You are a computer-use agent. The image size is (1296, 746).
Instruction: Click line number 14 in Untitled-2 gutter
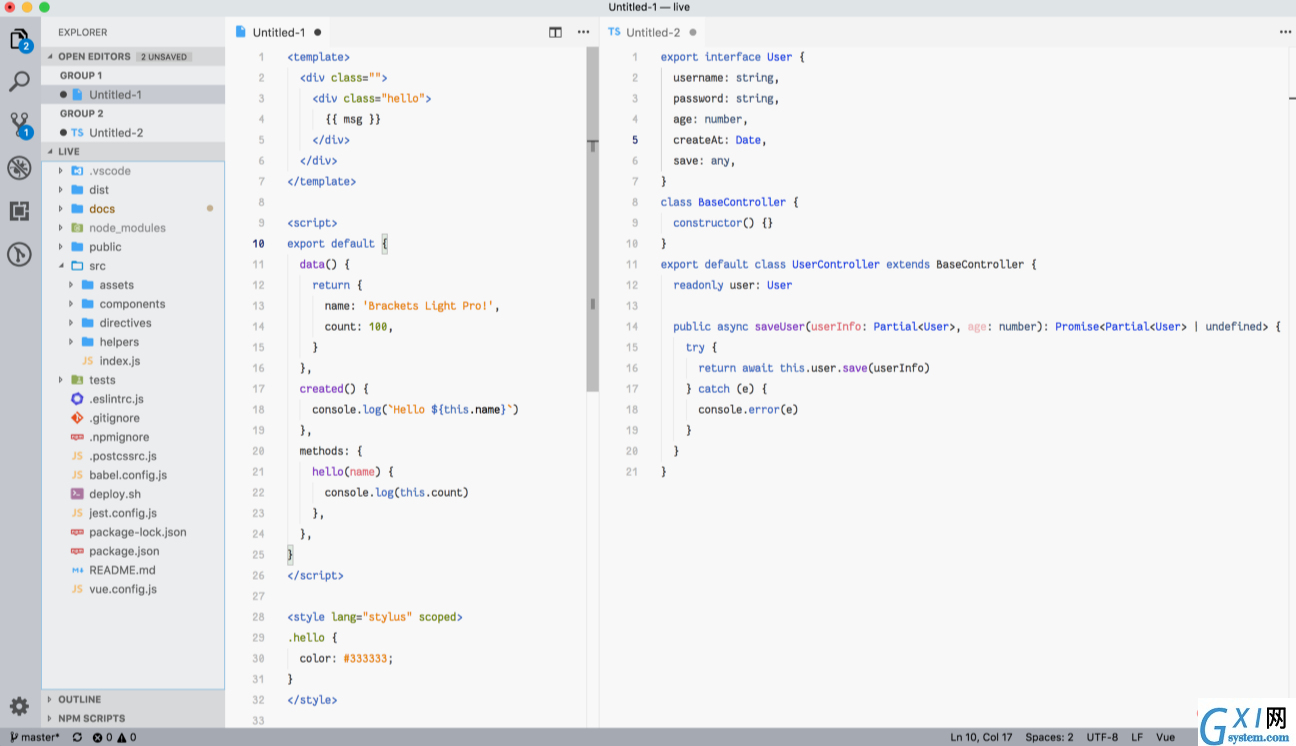(632, 327)
